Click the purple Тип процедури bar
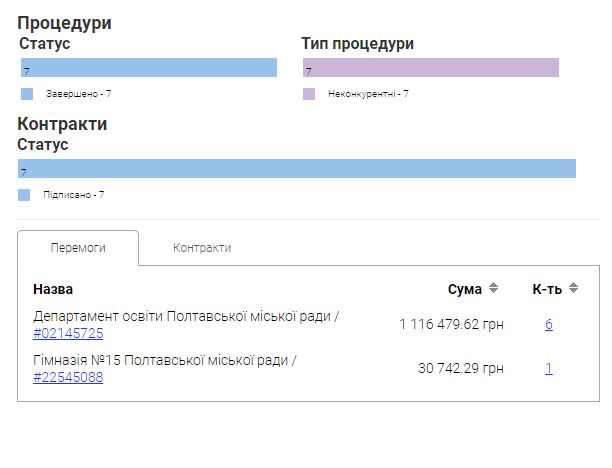Screen dimensions: 612x468 tap(430, 68)
